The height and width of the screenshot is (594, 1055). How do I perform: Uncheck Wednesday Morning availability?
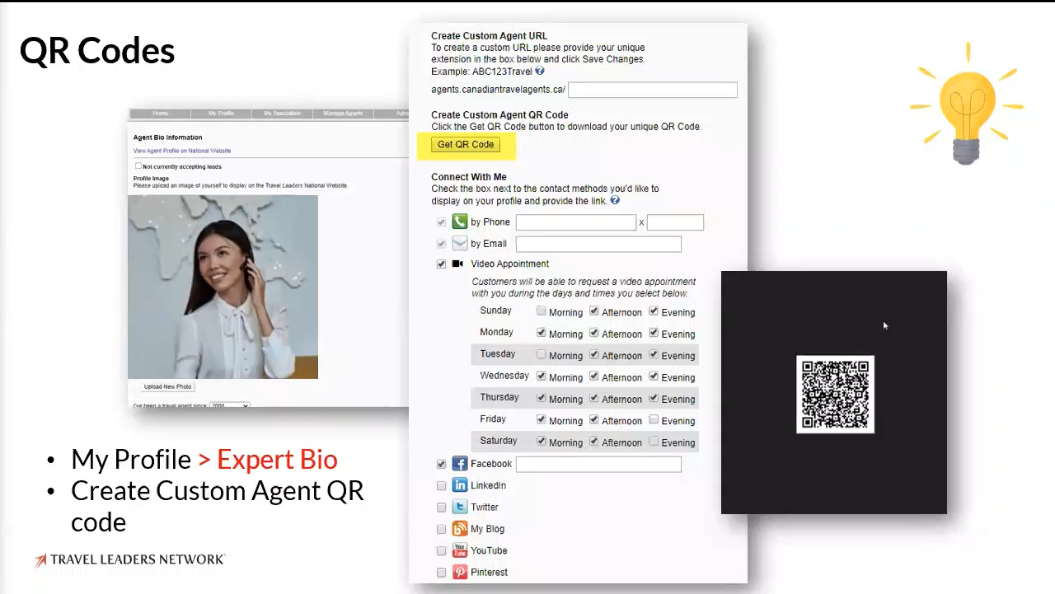pos(541,376)
